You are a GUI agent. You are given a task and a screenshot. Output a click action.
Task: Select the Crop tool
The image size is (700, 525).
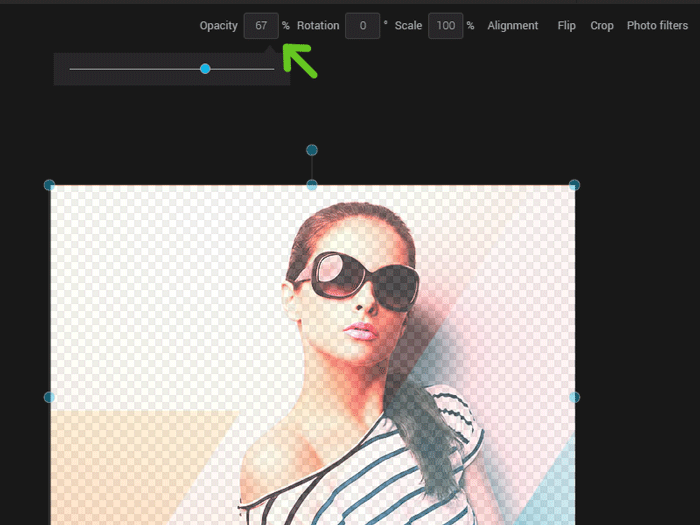point(602,26)
